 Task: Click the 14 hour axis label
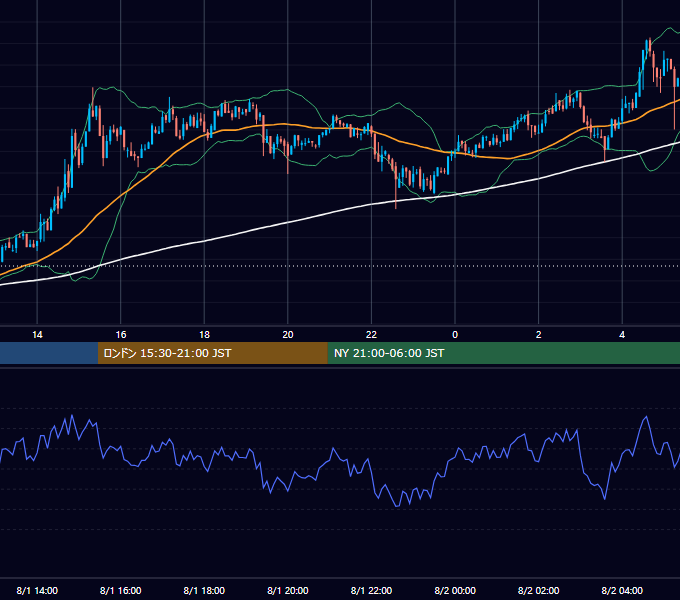[x=37, y=335]
